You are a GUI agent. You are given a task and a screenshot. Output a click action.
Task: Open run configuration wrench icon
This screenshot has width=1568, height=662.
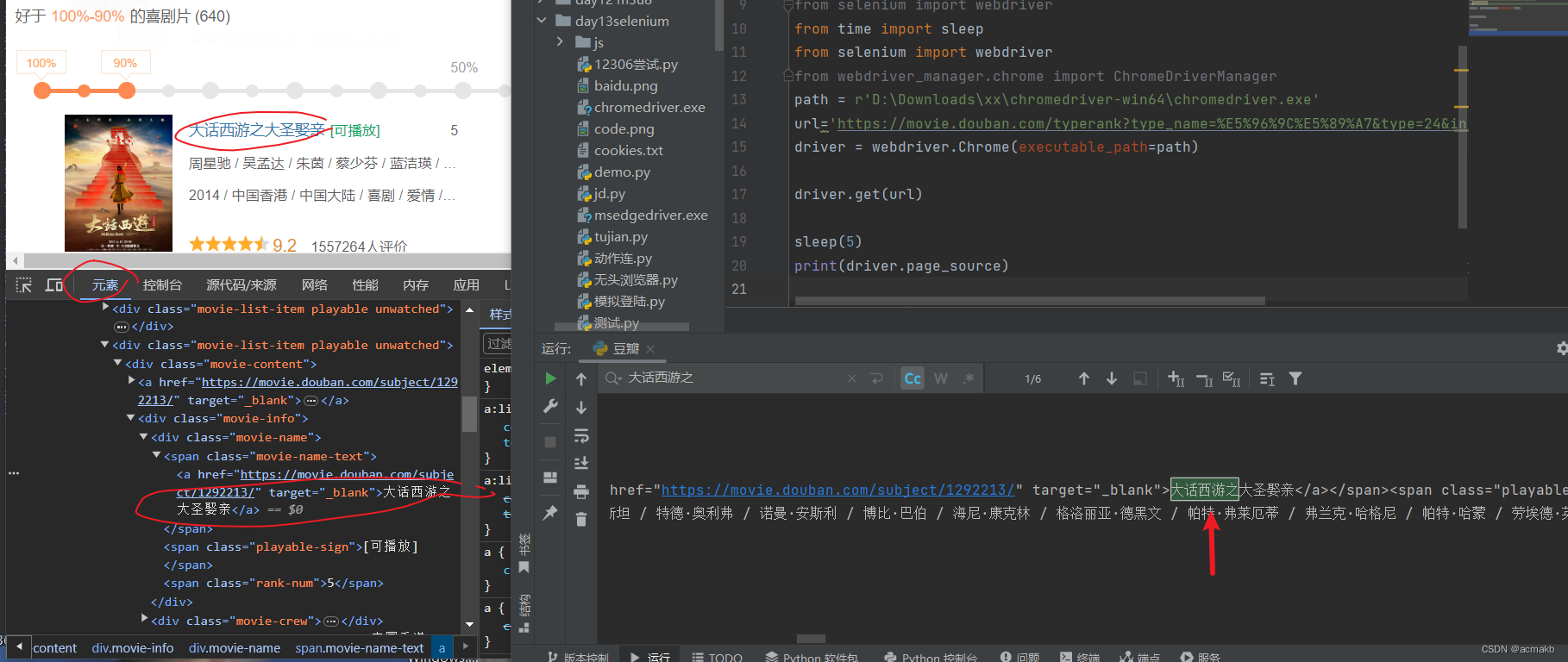coord(550,406)
